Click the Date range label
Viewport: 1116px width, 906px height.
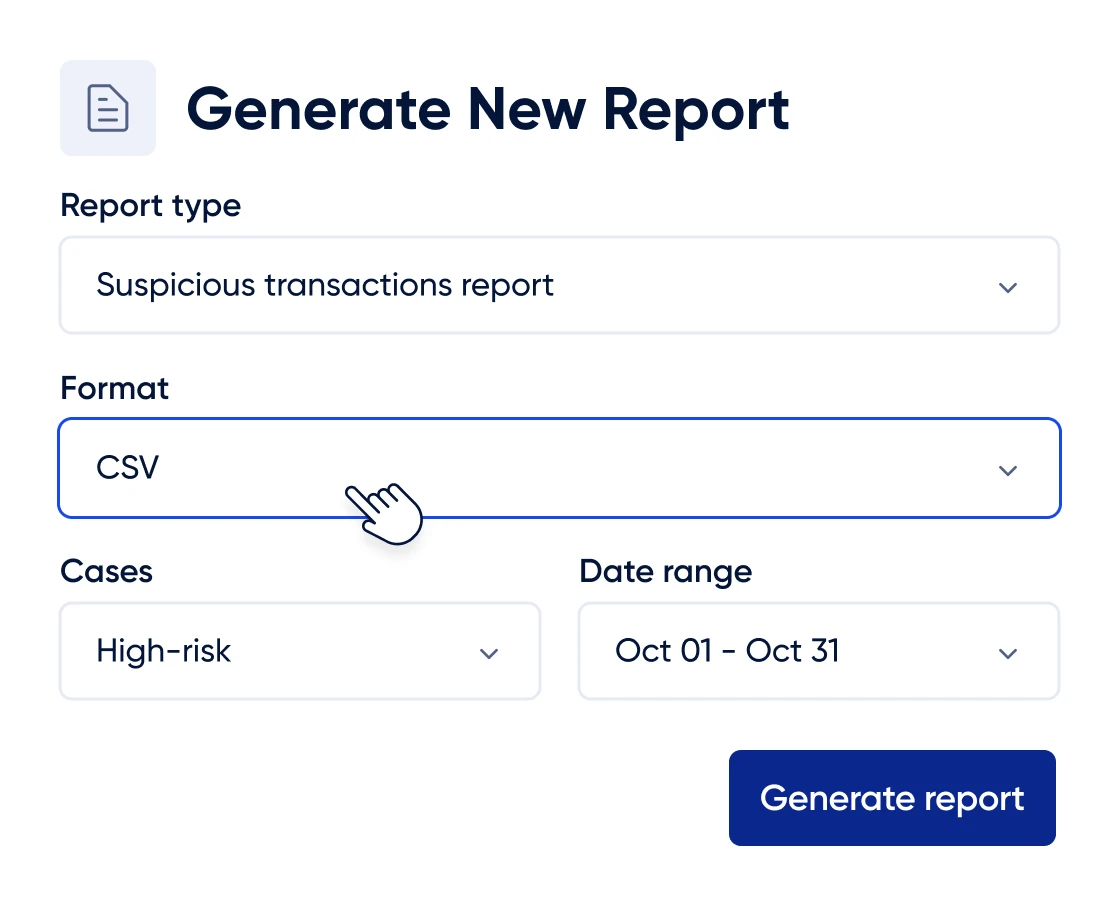[664, 572]
